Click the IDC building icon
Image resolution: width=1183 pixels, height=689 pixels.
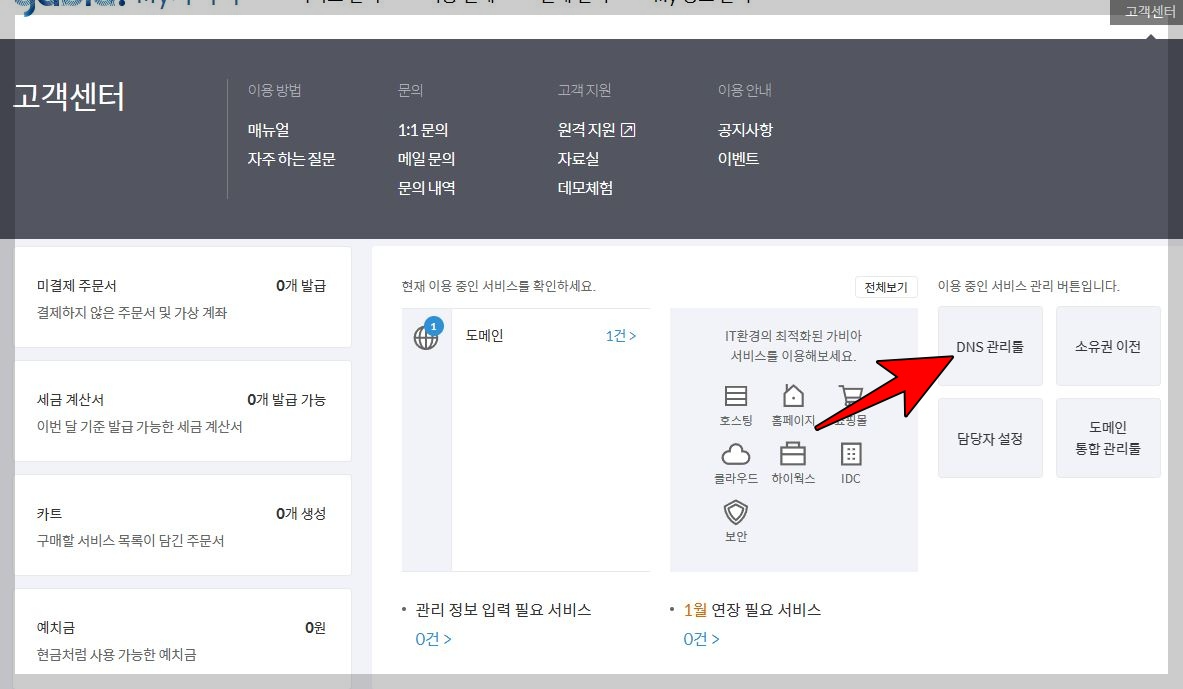[x=849, y=457]
